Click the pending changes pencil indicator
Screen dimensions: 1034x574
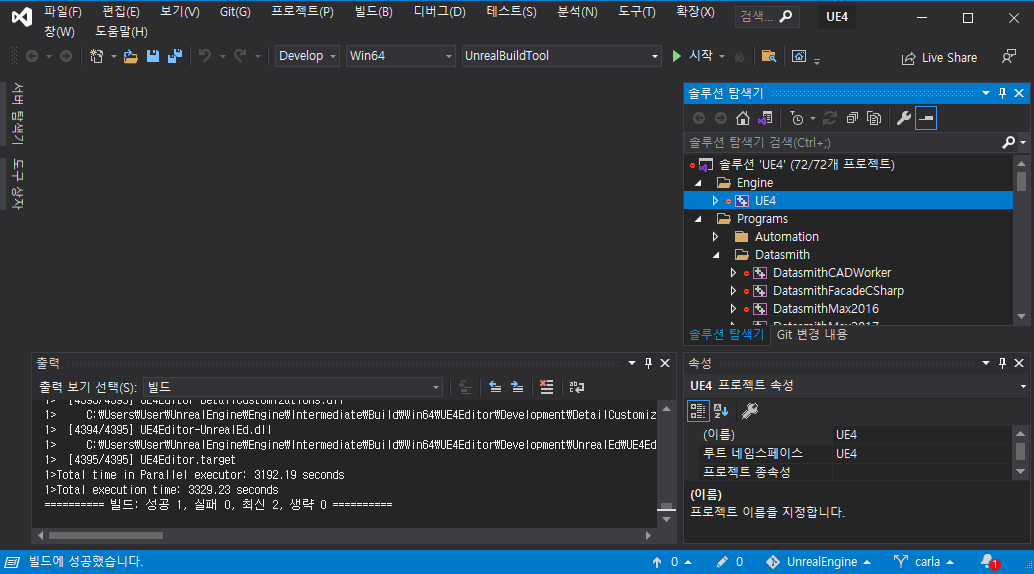tap(729, 562)
